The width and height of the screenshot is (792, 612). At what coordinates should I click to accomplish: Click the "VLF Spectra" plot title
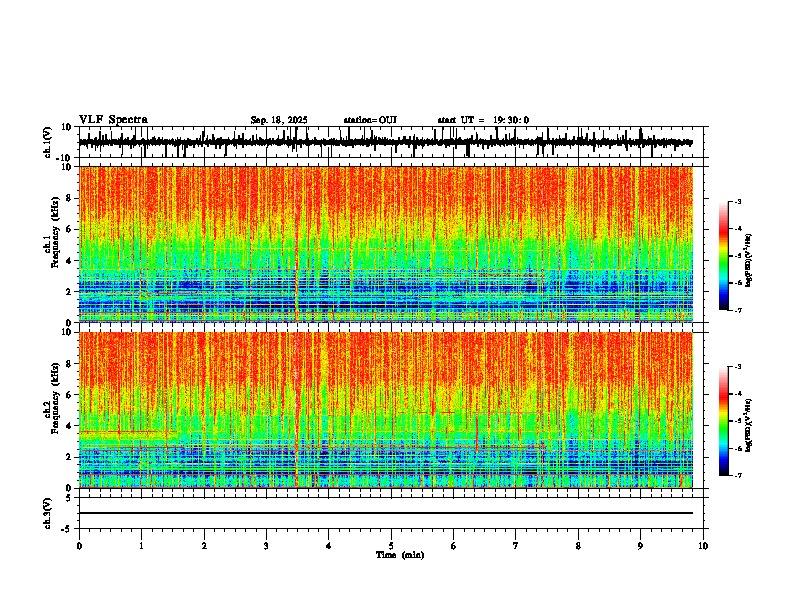(x=113, y=120)
